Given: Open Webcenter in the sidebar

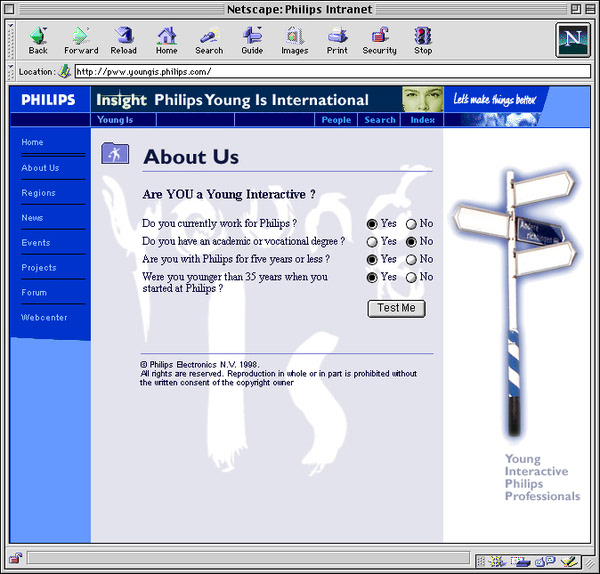Looking at the screenshot, I should pos(44,317).
